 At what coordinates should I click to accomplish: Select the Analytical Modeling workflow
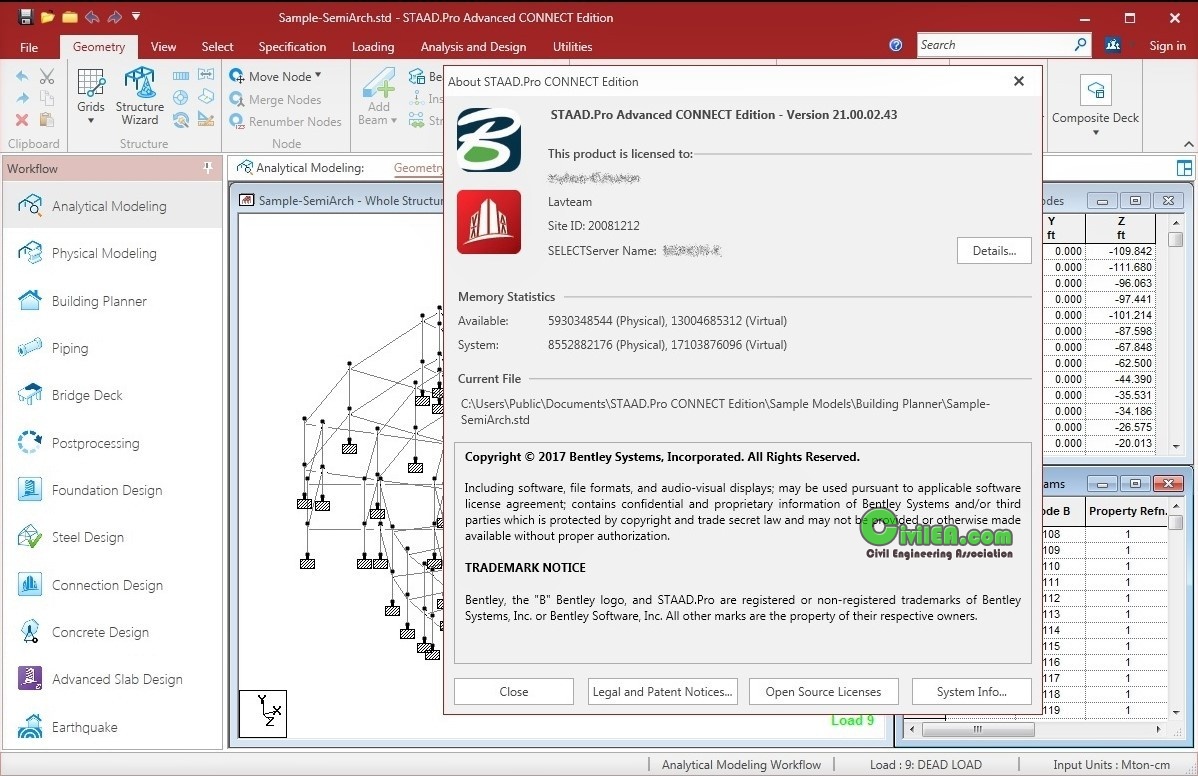(112, 206)
